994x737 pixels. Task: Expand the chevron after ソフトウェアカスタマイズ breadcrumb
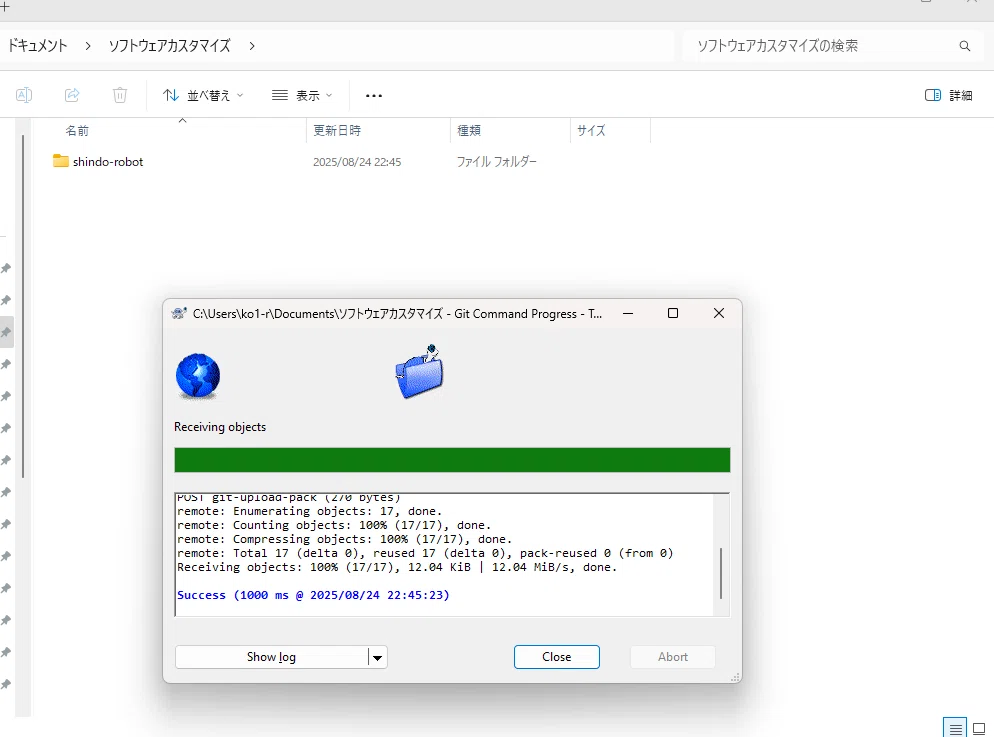point(252,46)
